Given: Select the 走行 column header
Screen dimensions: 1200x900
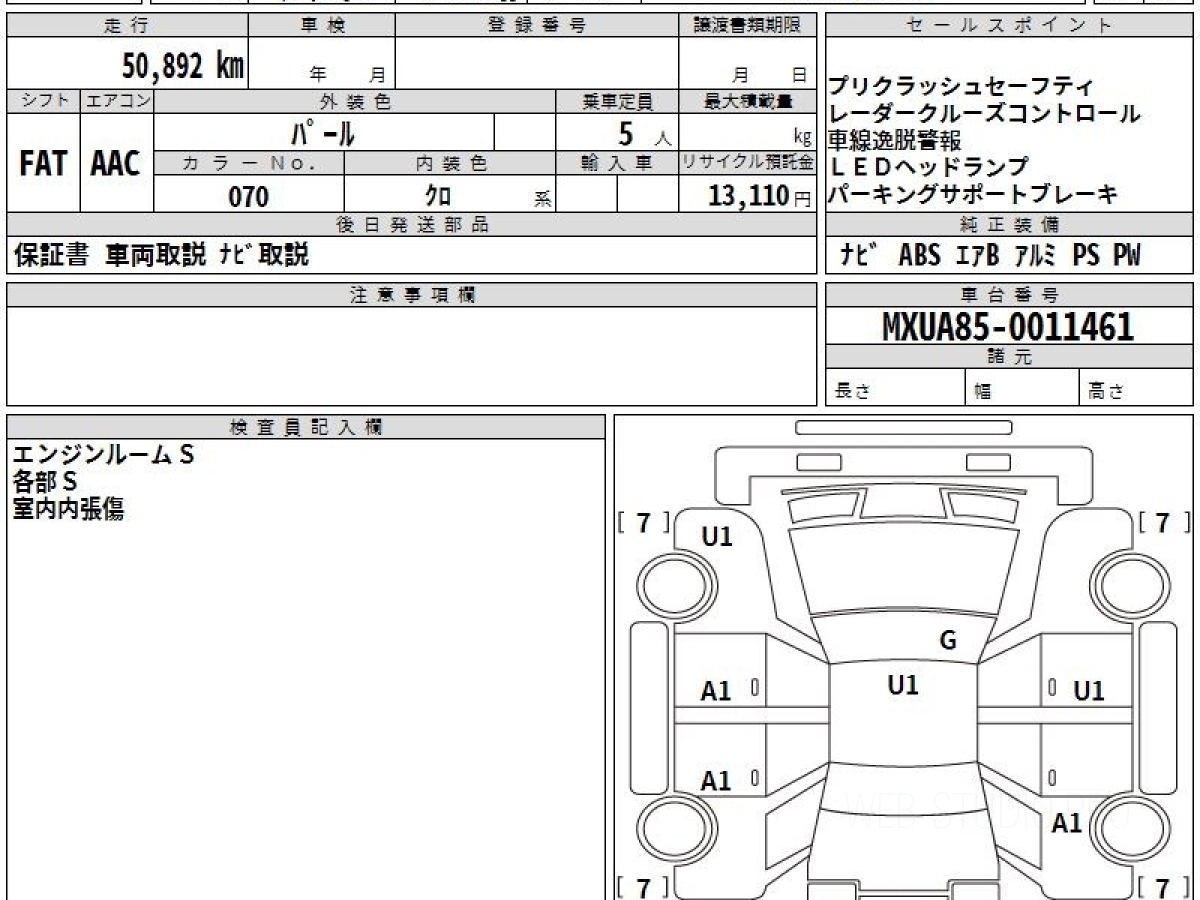Looking at the screenshot, I should (x=126, y=26).
